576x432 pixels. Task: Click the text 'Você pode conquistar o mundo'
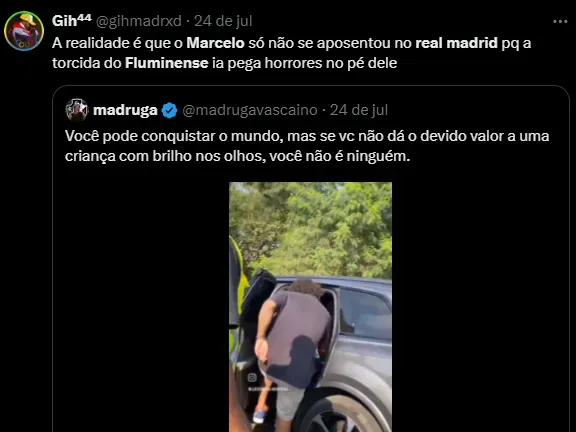click(x=174, y=136)
